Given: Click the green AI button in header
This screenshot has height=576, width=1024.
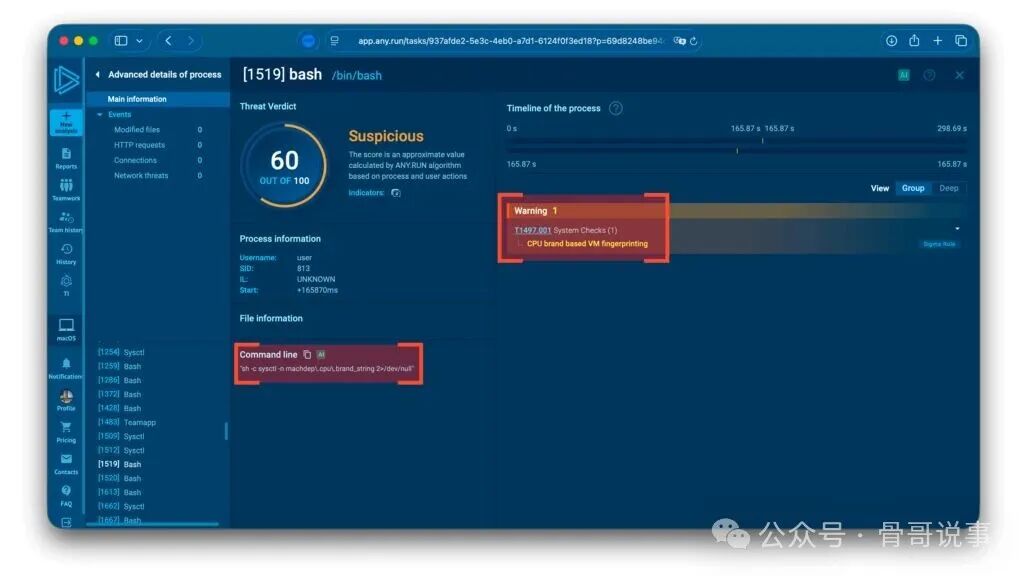Looking at the screenshot, I should pyautogui.click(x=904, y=75).
